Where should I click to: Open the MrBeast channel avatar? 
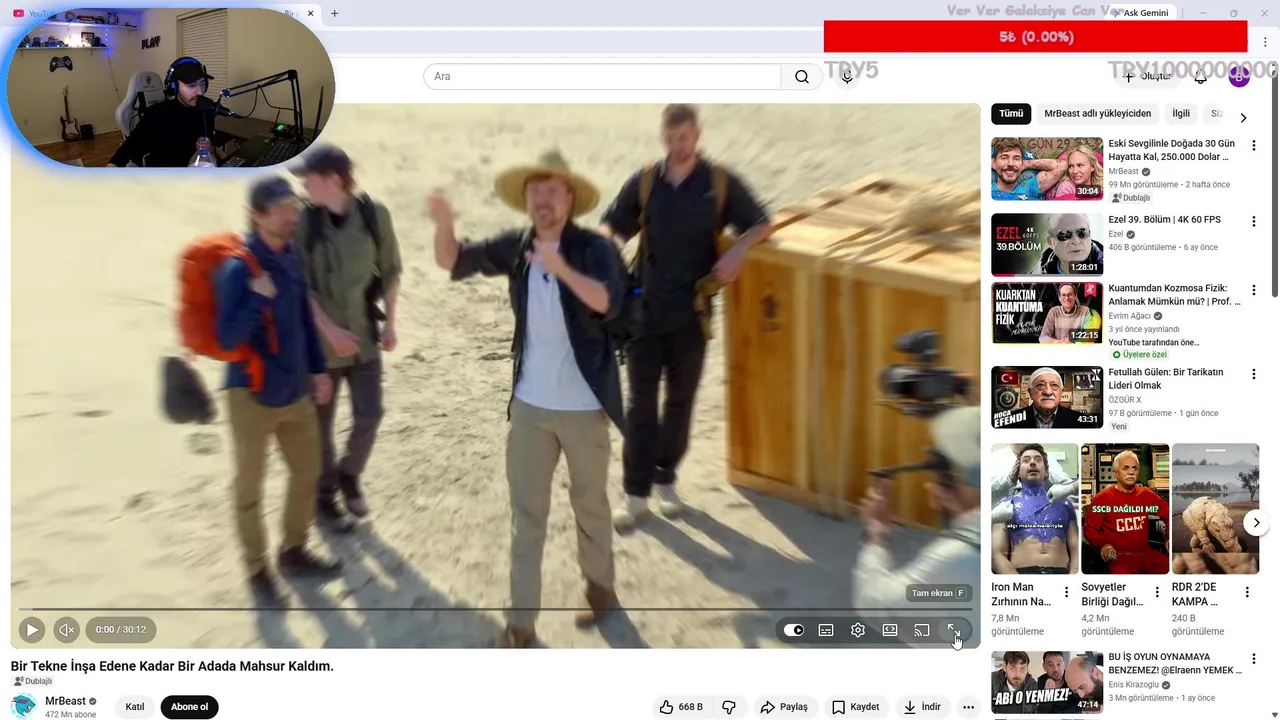click(24, 706)
